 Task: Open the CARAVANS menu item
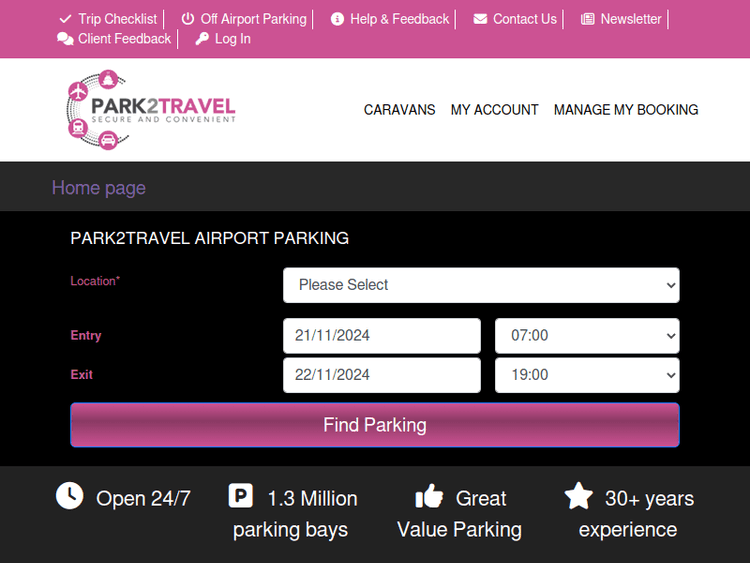pos(399,110)
